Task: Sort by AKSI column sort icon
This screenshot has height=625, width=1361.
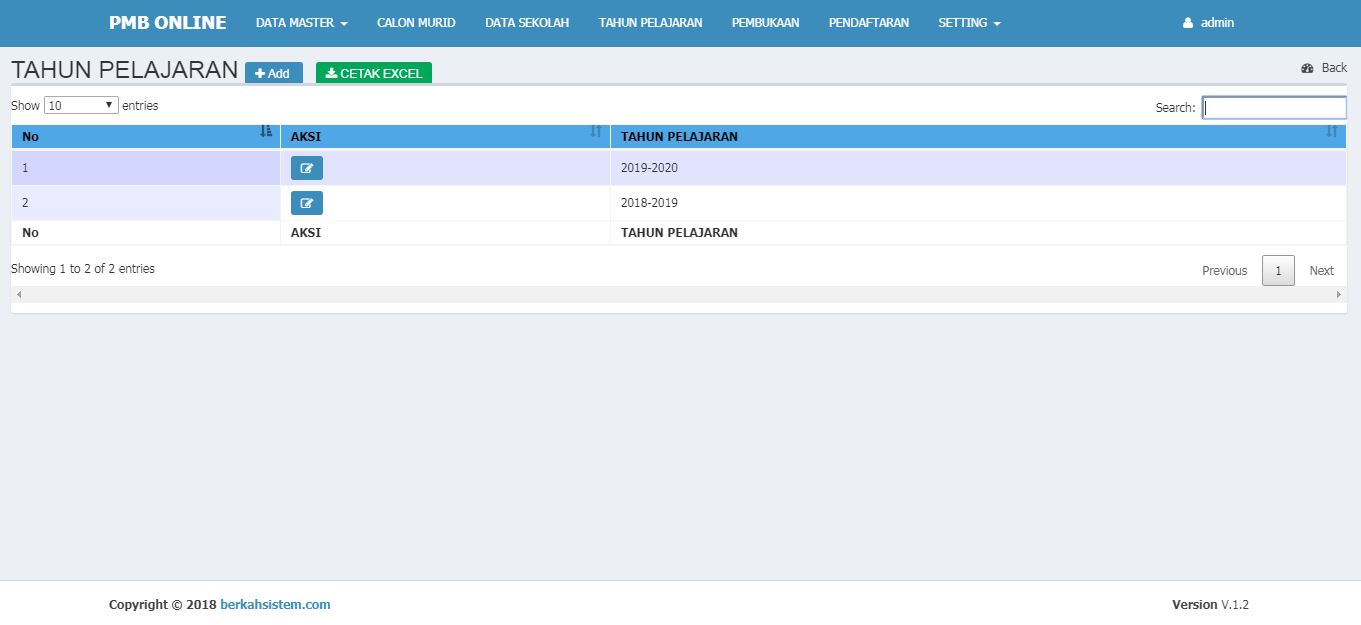Action: [596, 132]
